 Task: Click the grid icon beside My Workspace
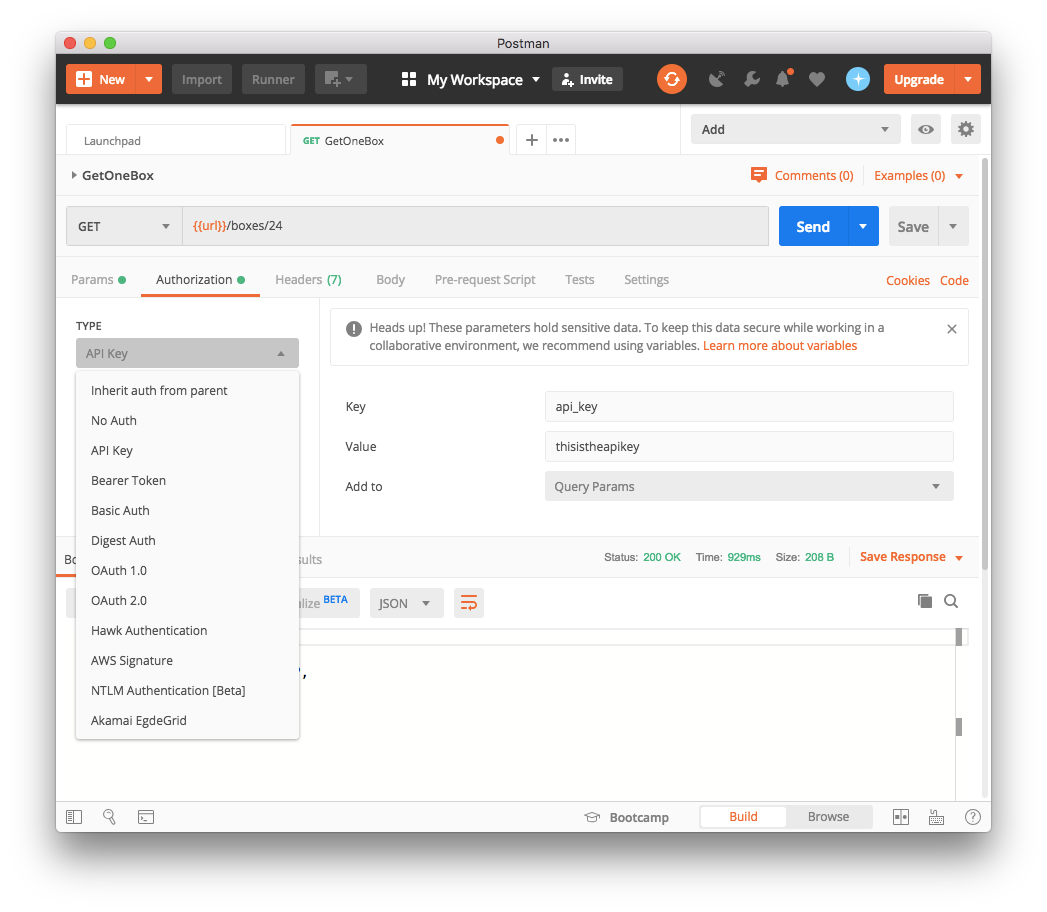[x=409, y=79]
